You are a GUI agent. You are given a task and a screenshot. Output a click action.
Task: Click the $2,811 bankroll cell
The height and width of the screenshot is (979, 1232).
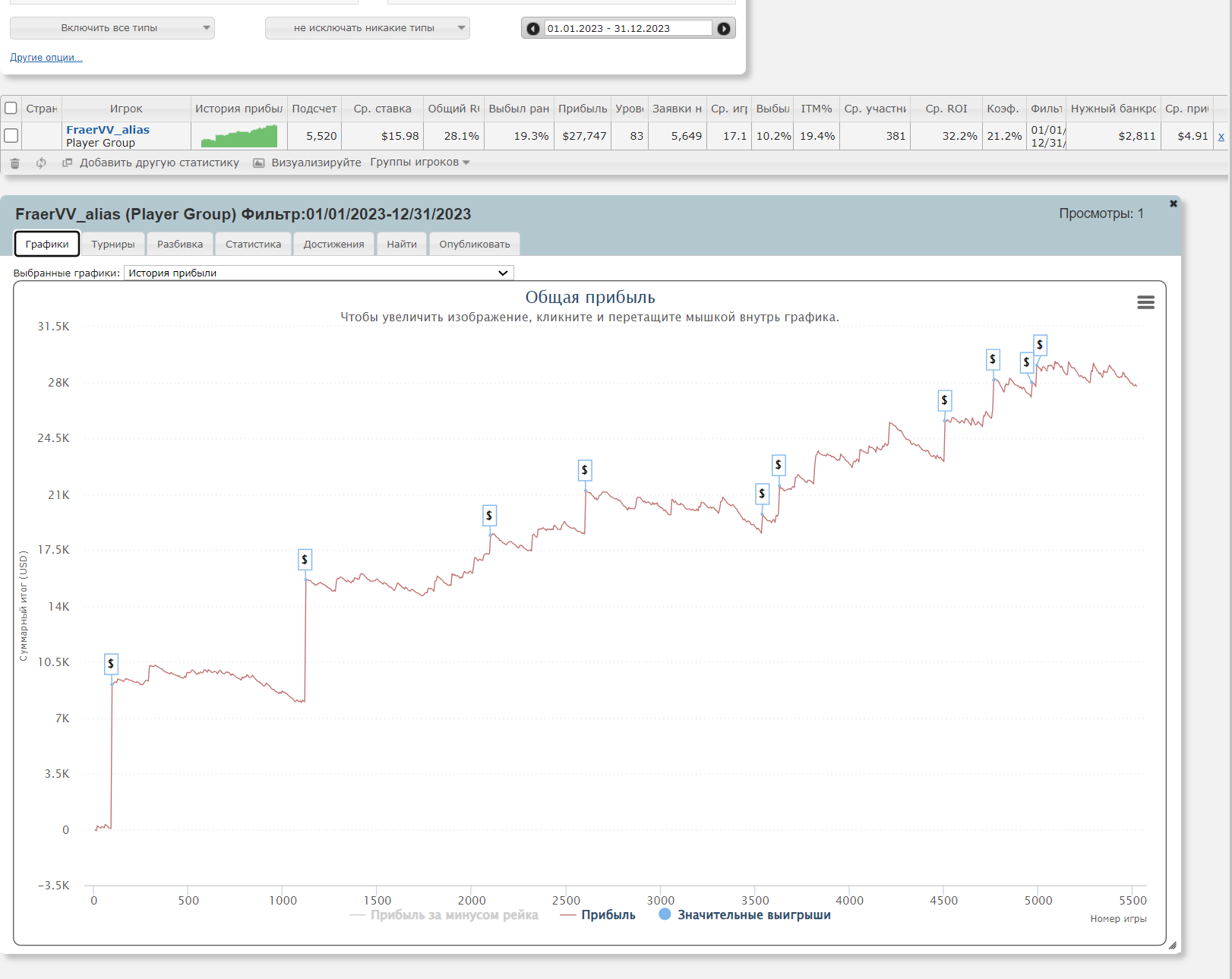[1114, 136]
